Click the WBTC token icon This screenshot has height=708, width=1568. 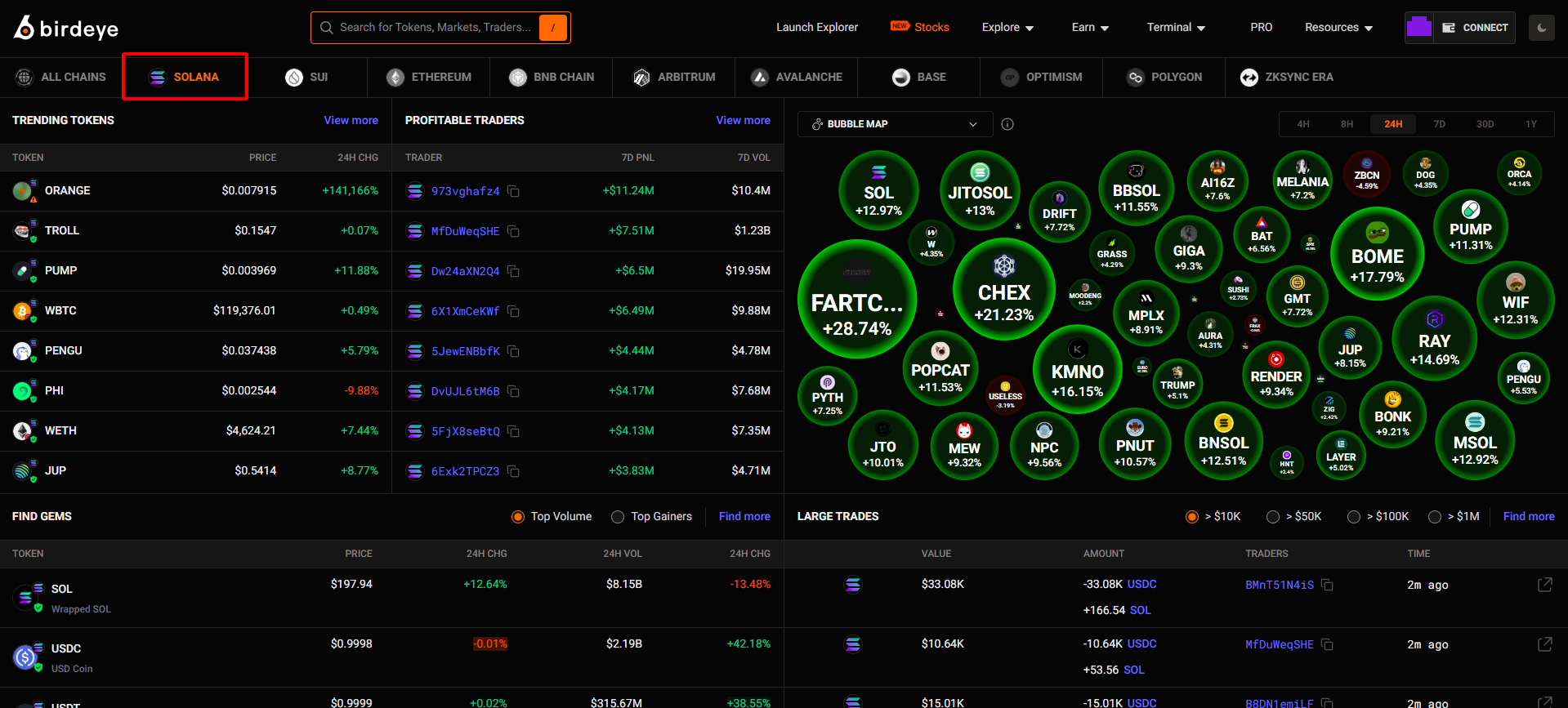pyautogui.click(x=23, y=311)
